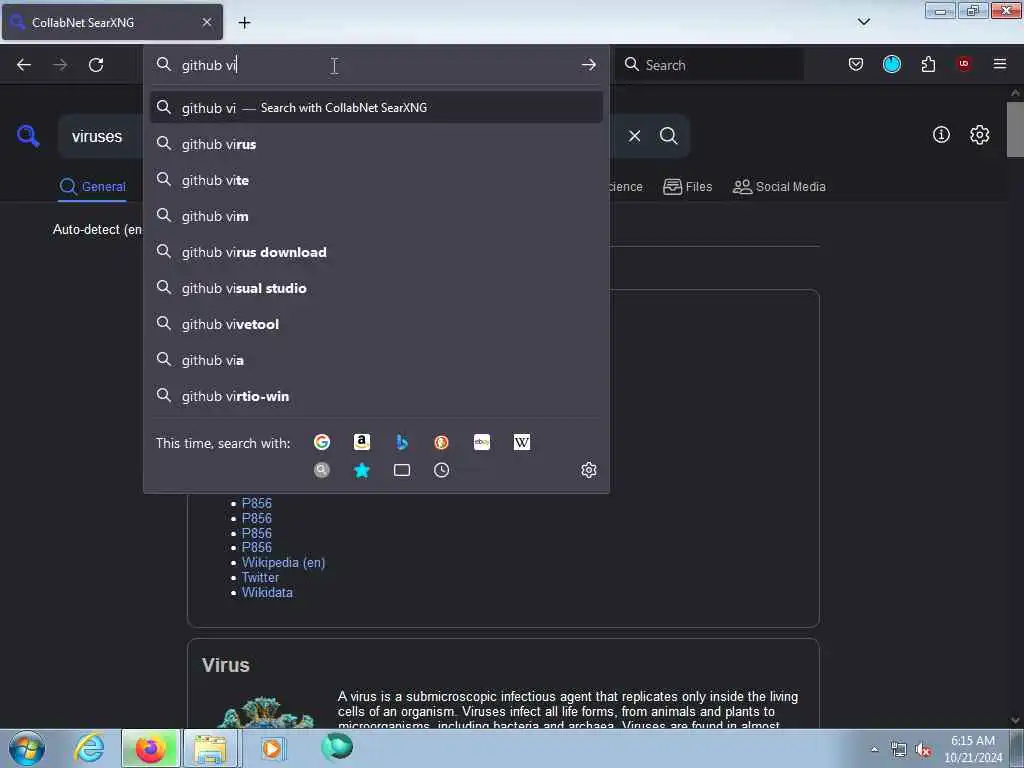Open a new tab with plus button
This screenshot has height=768, width=1024.
tap(244, 22)
